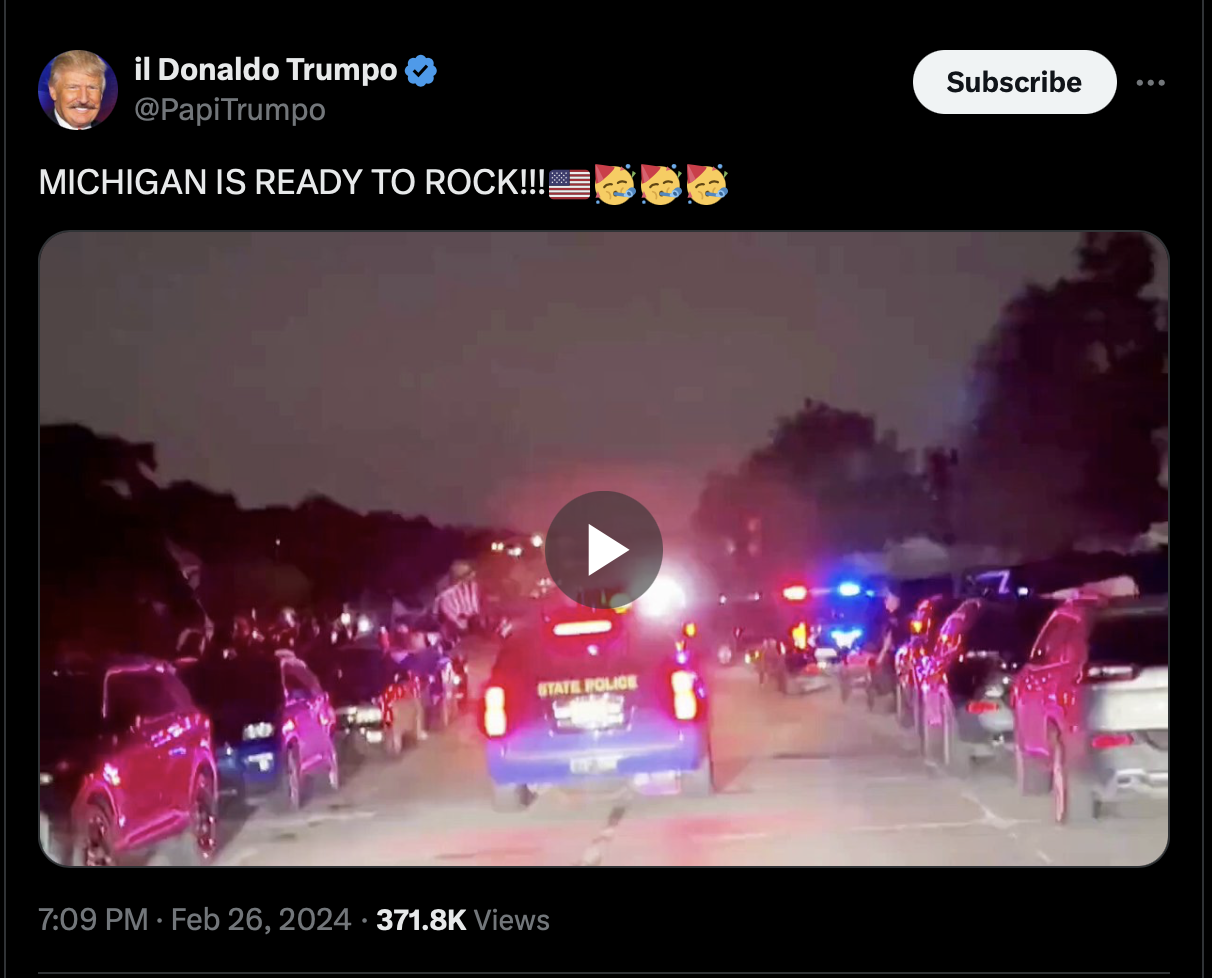The height and width of the screenshot is (978, 1212).
Task: Click the 7:09 PM timestamp
Action: click(92, 920)
